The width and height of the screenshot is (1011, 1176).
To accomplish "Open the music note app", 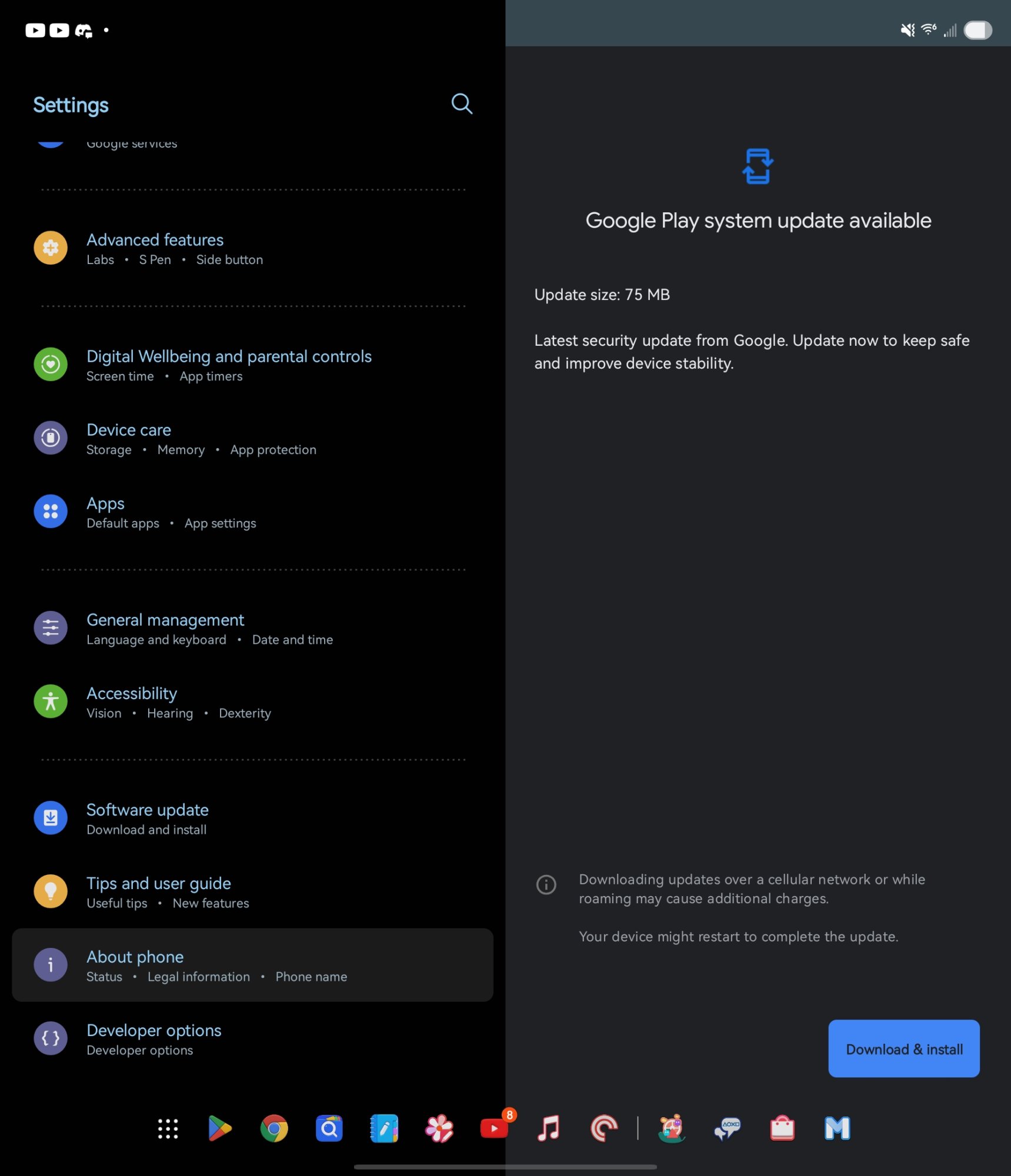I will coord(549,1128).
